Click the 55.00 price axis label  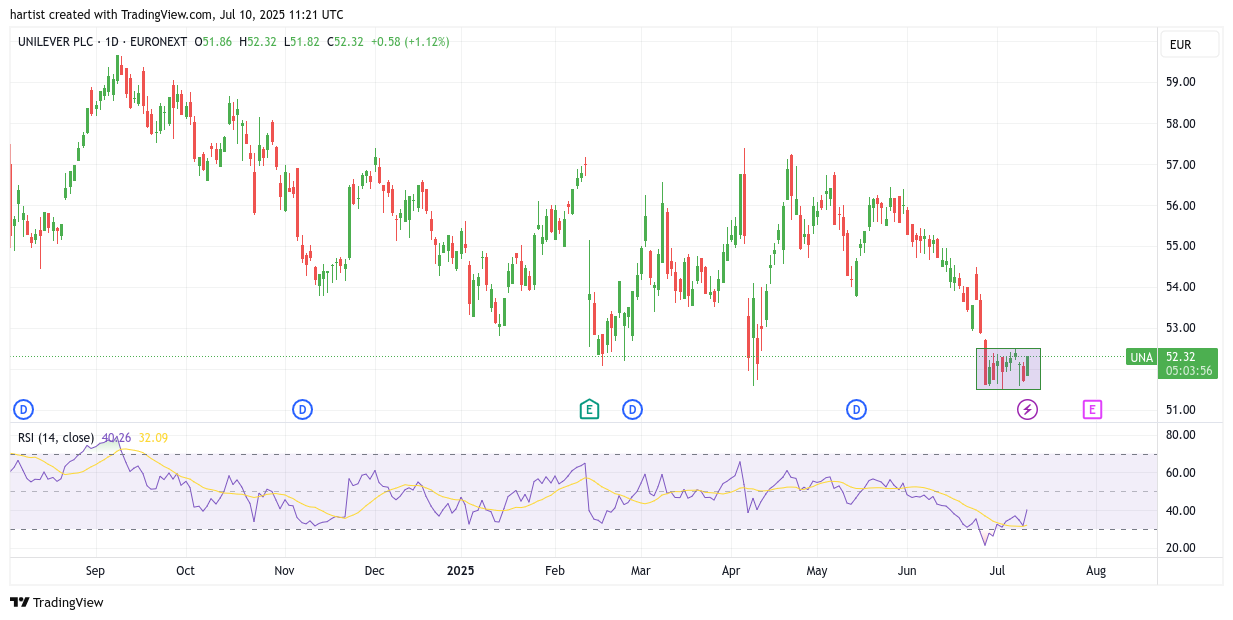pos(1181,246)
